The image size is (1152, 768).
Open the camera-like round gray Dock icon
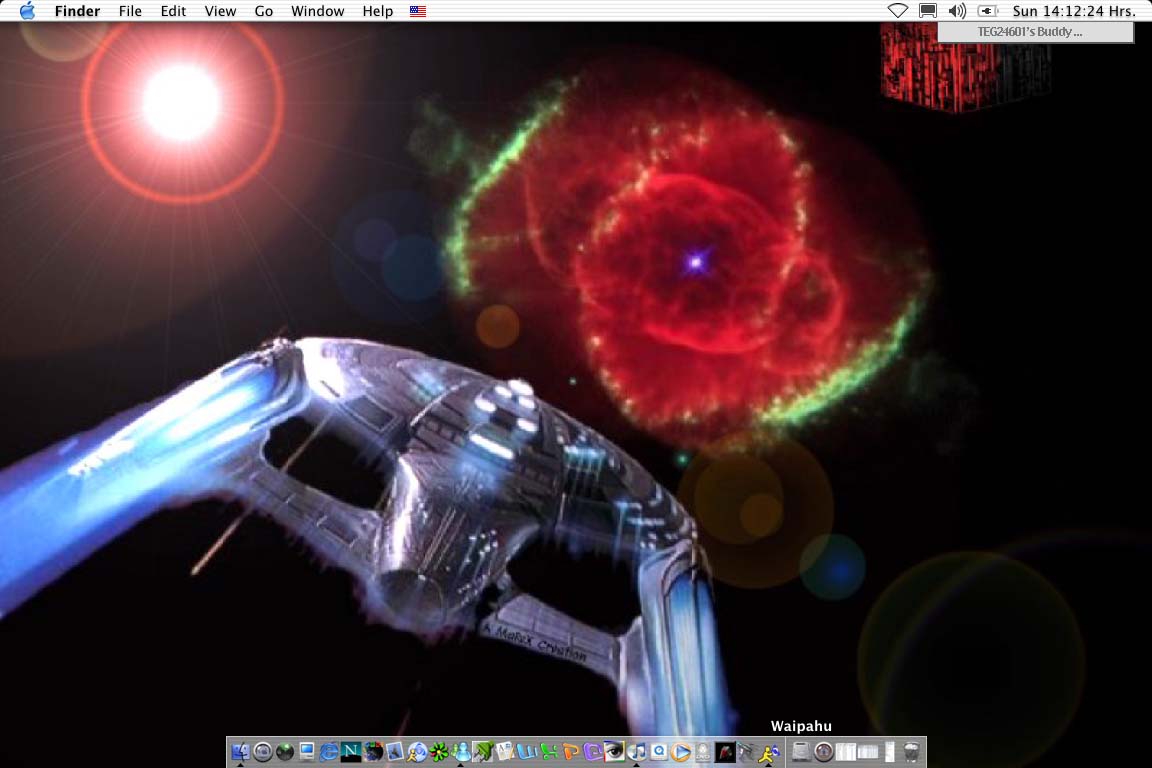coord(262,752)
